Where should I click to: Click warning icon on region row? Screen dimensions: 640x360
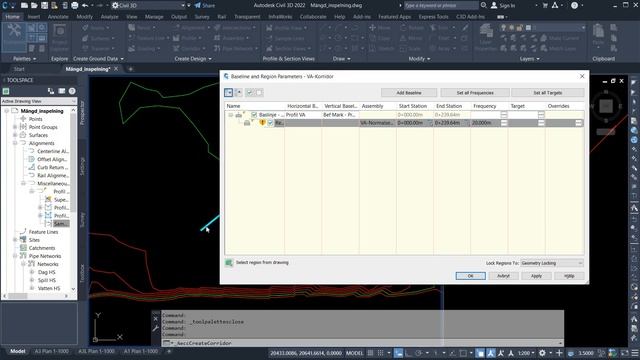coord(262,122)
